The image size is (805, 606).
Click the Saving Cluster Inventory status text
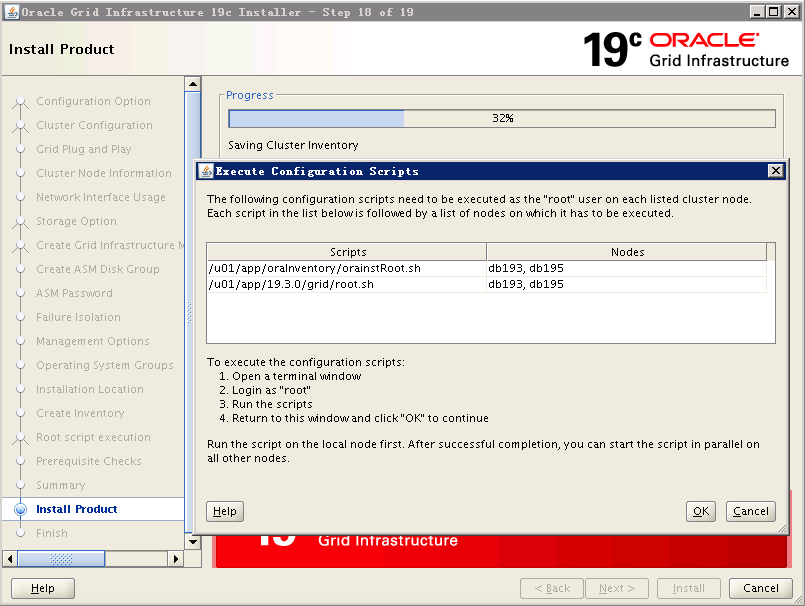(293, 145)
